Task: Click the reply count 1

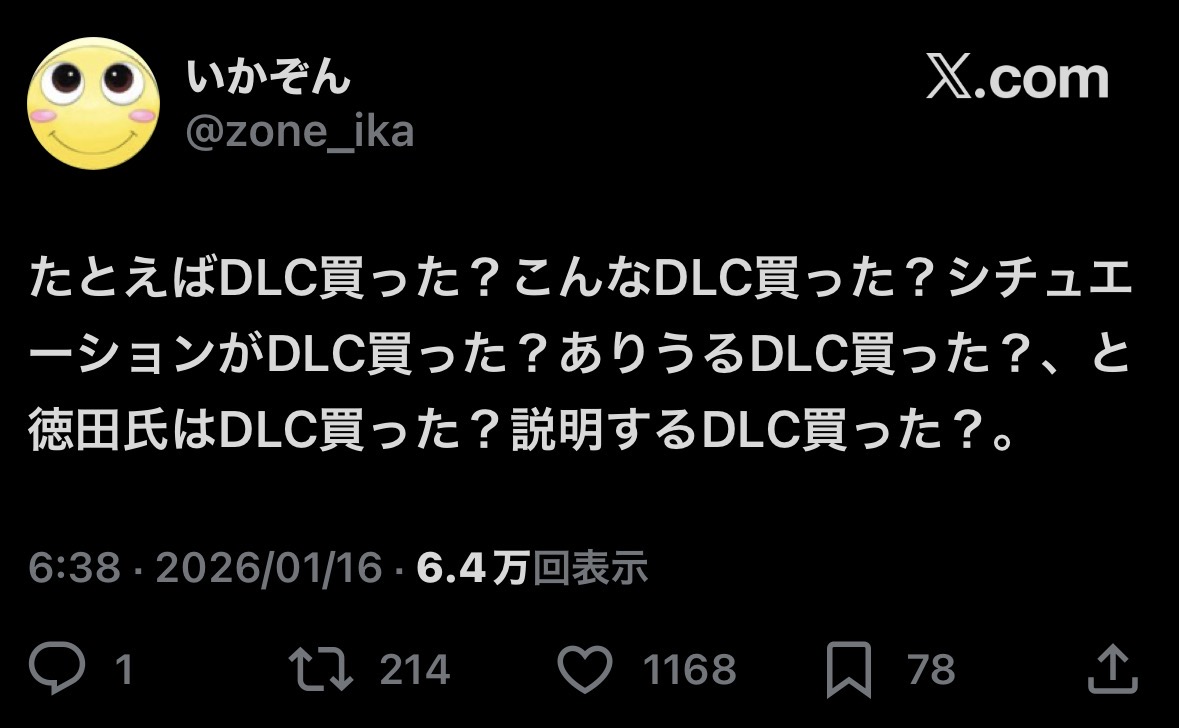Action: tap(124, 669)
